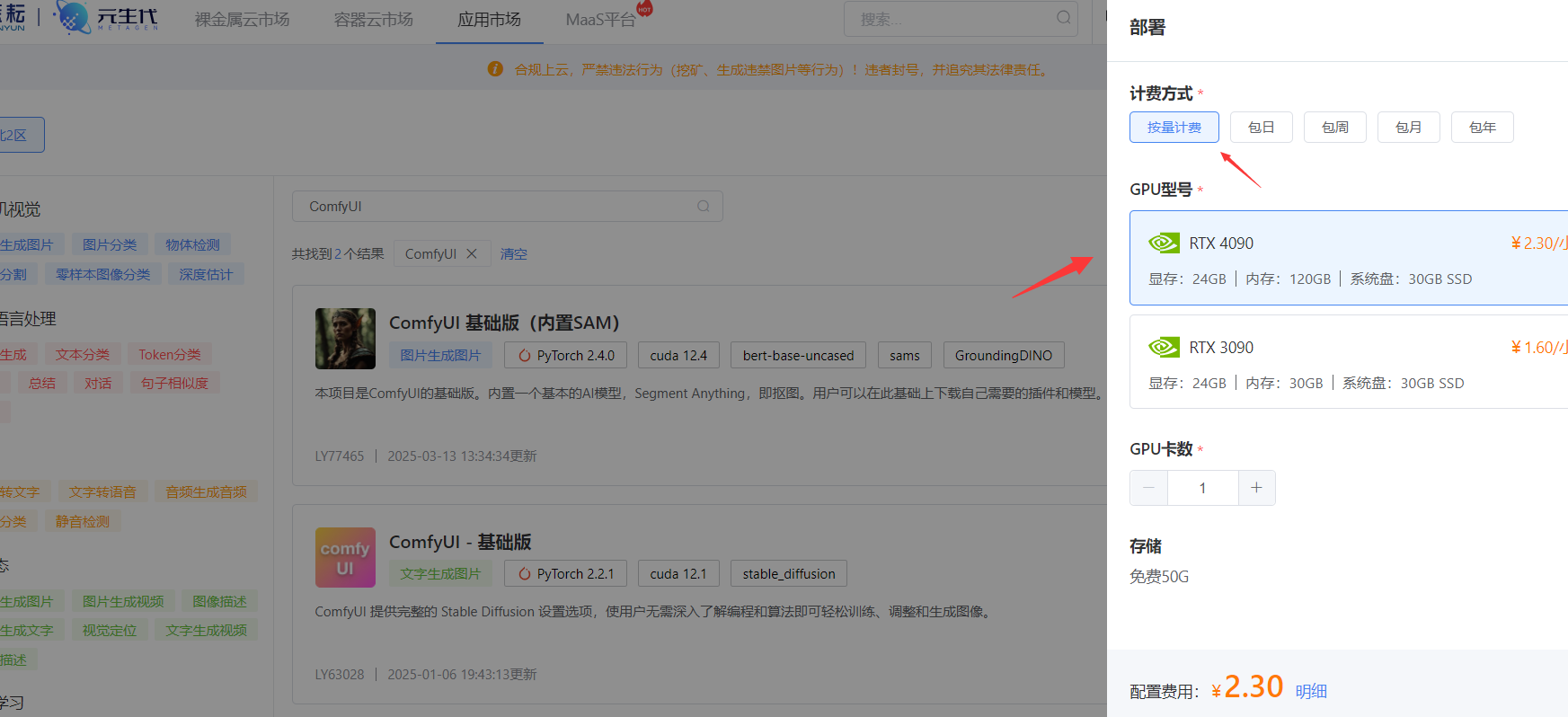Click LY77465 author text
This screenshot has height=717, width=1568.
point(340,456)
